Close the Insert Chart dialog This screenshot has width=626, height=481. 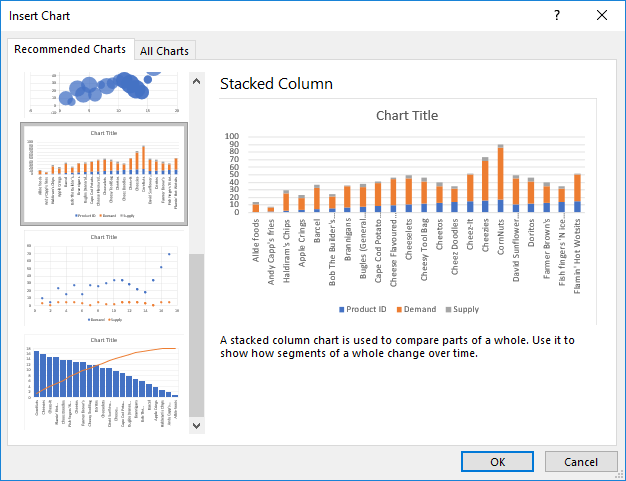pos(601,15)
